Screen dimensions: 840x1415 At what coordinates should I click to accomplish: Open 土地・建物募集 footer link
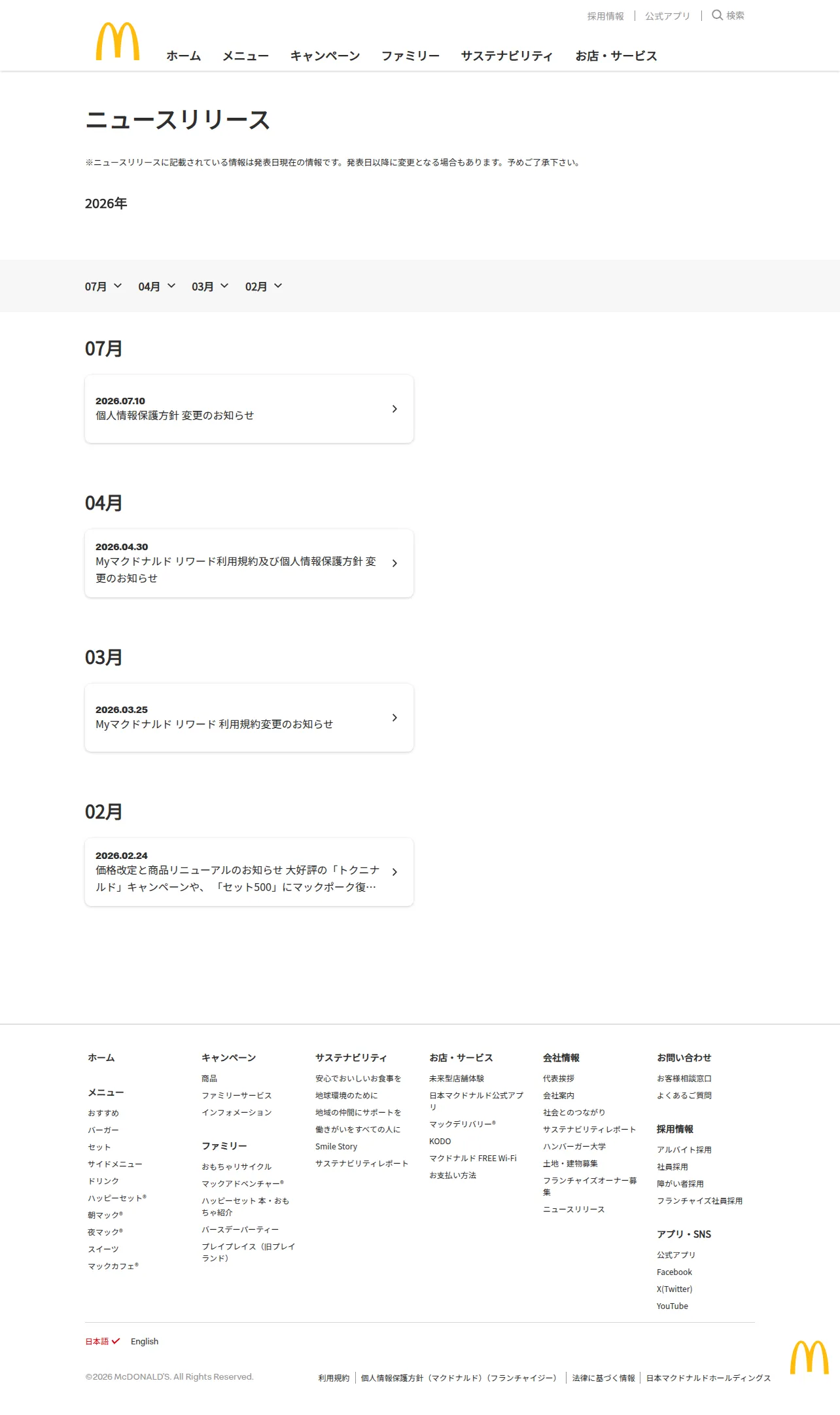(570, 1164)
